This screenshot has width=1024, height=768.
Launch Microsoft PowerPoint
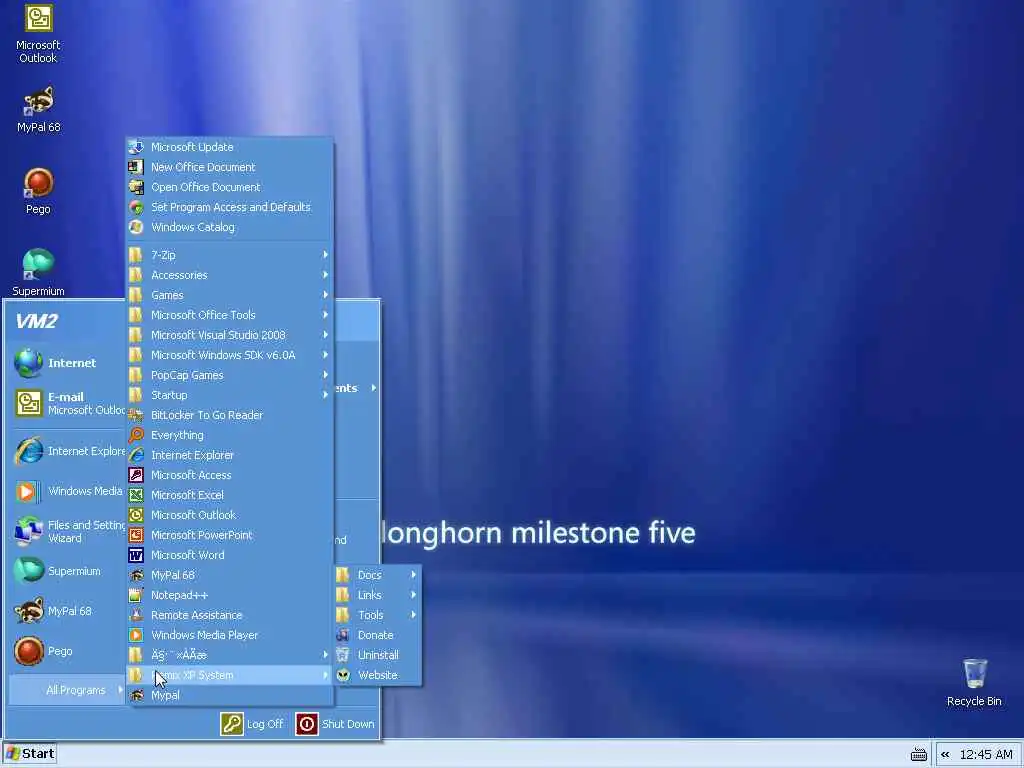tap(229, 535)
